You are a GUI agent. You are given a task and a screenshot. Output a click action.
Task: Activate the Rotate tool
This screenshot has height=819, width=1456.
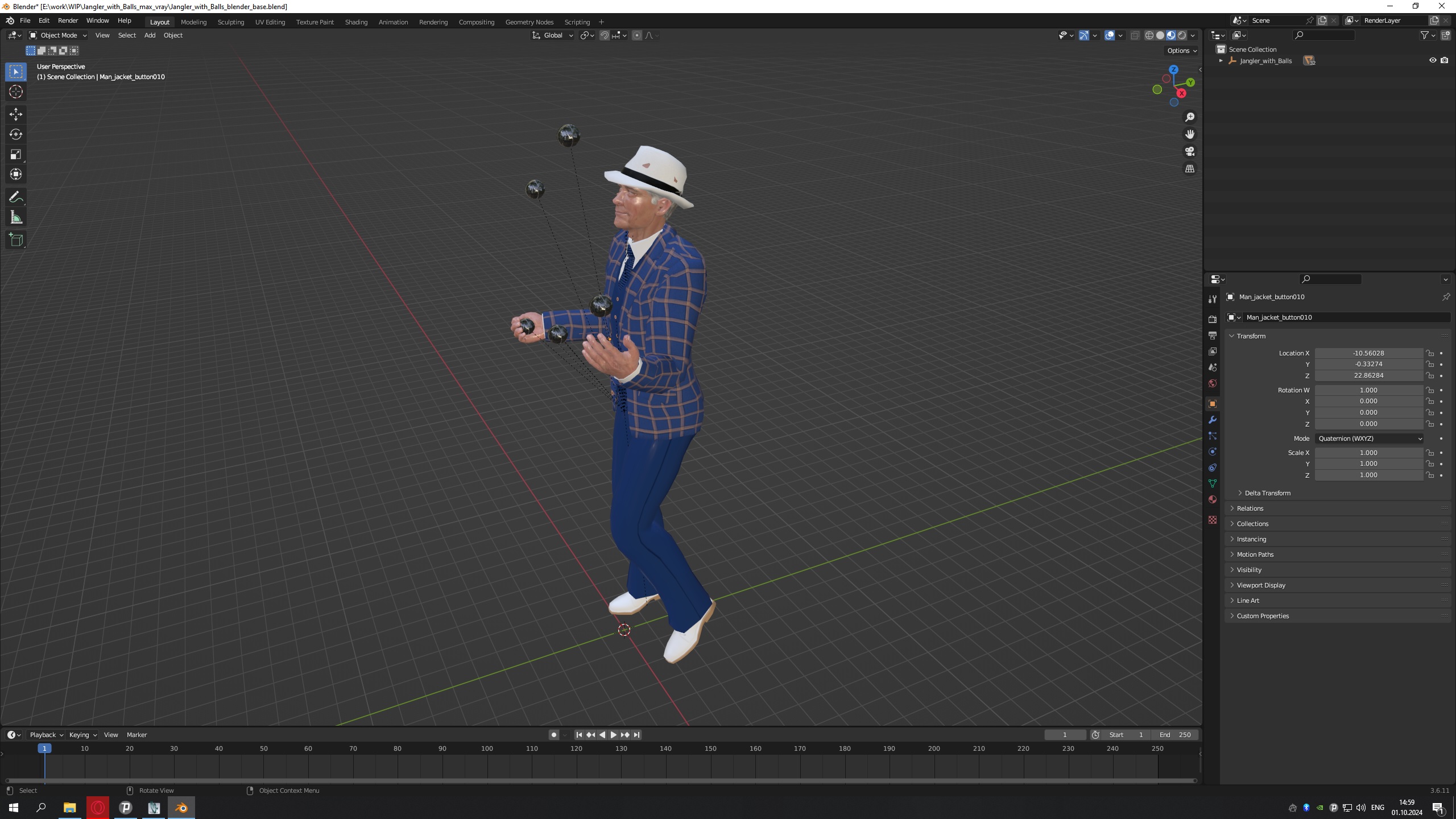pyautogui.click(x=16, y=134)
